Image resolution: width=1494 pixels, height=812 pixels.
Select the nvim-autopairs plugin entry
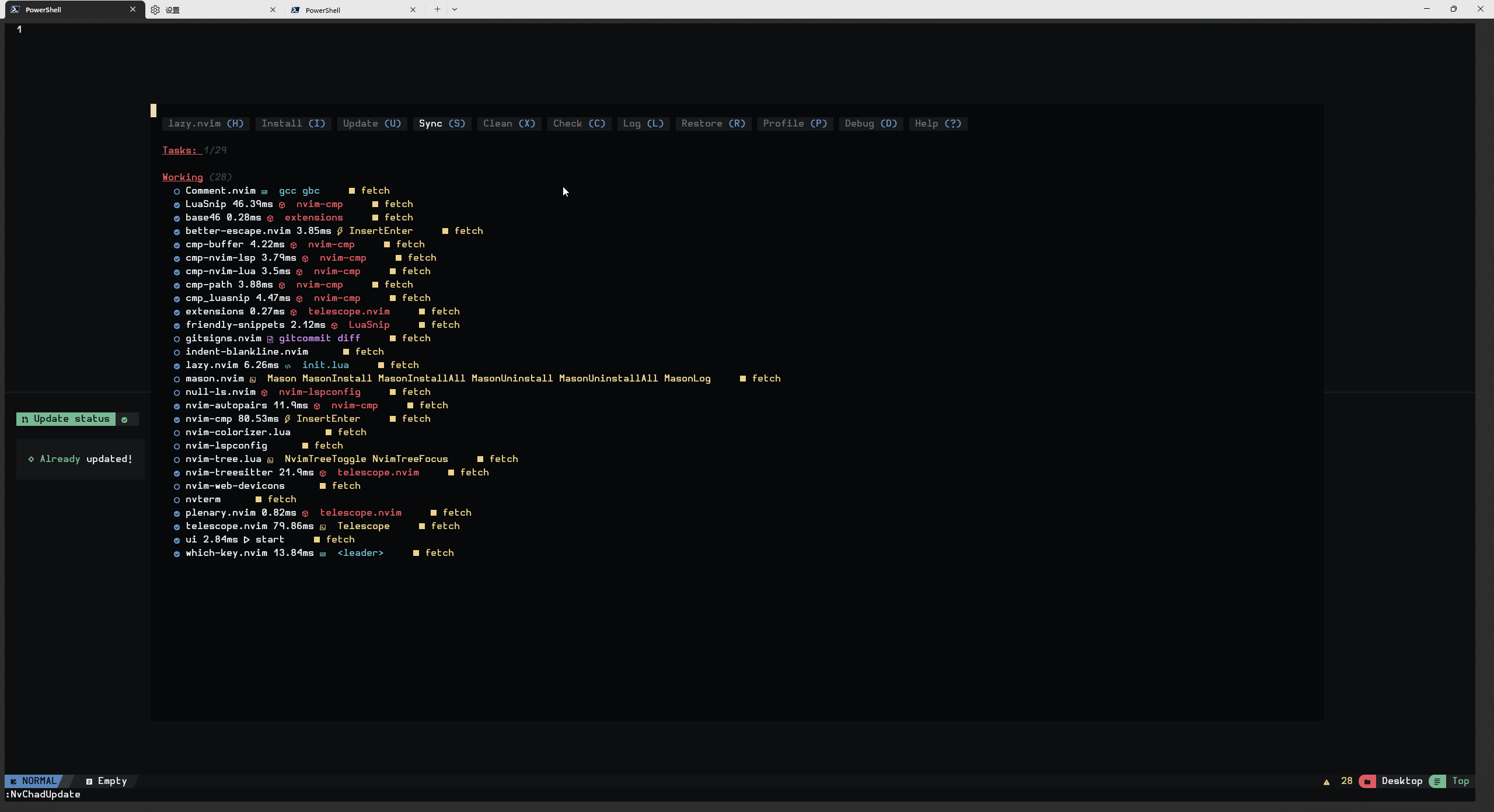pos(311,405)
